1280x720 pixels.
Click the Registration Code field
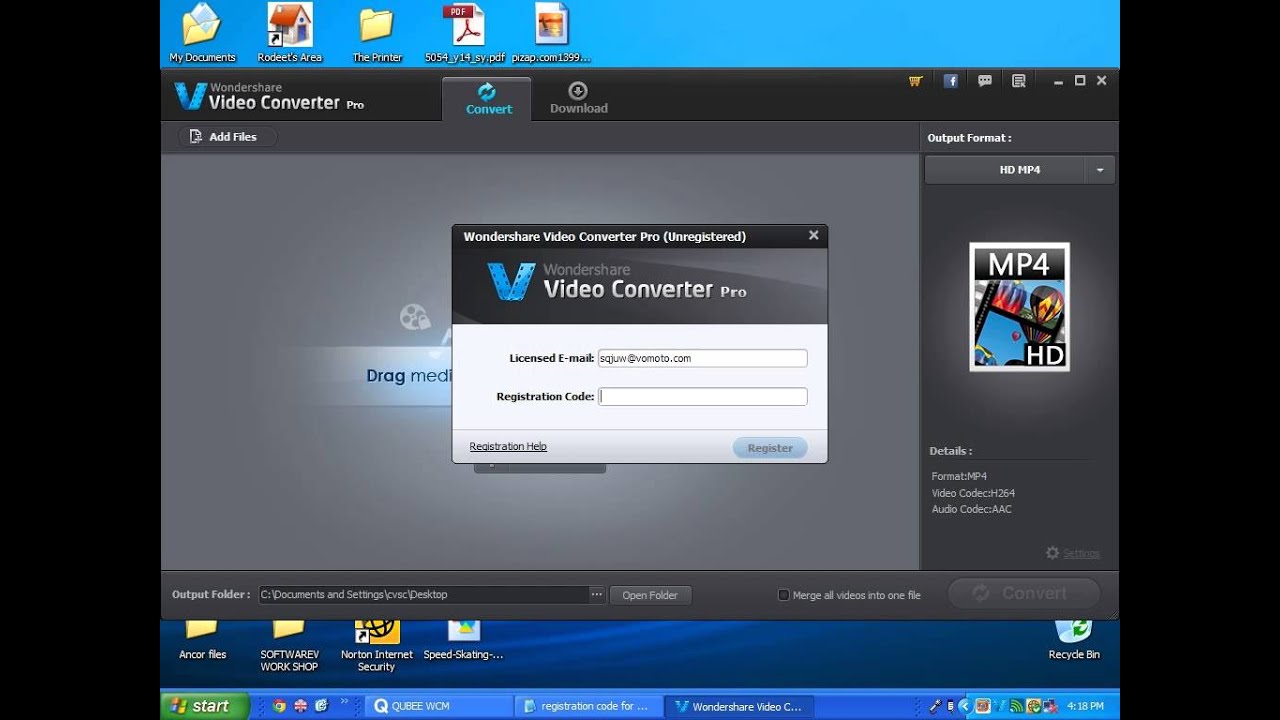(702, 396)
